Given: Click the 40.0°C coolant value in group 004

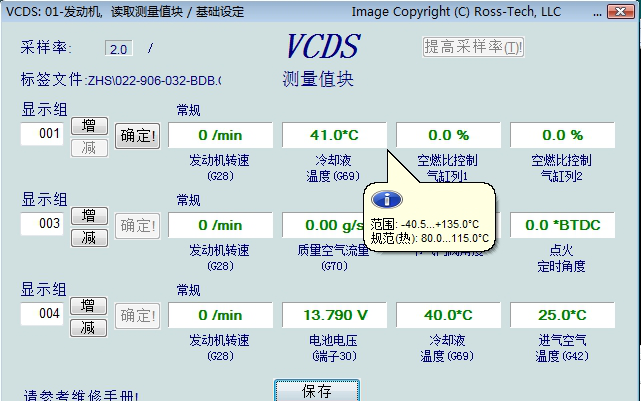Looking at the screenshot, I should click(448, 315).
